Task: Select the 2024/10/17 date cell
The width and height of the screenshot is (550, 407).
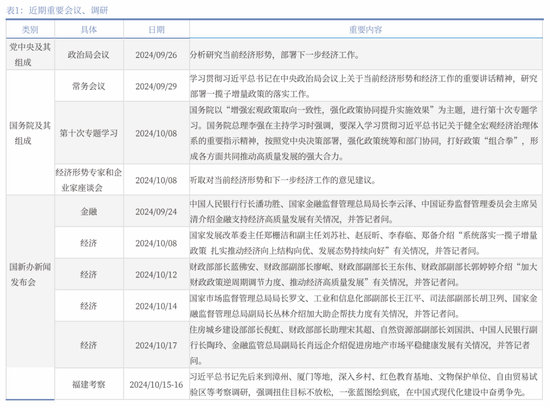Action: coord(156,345)
